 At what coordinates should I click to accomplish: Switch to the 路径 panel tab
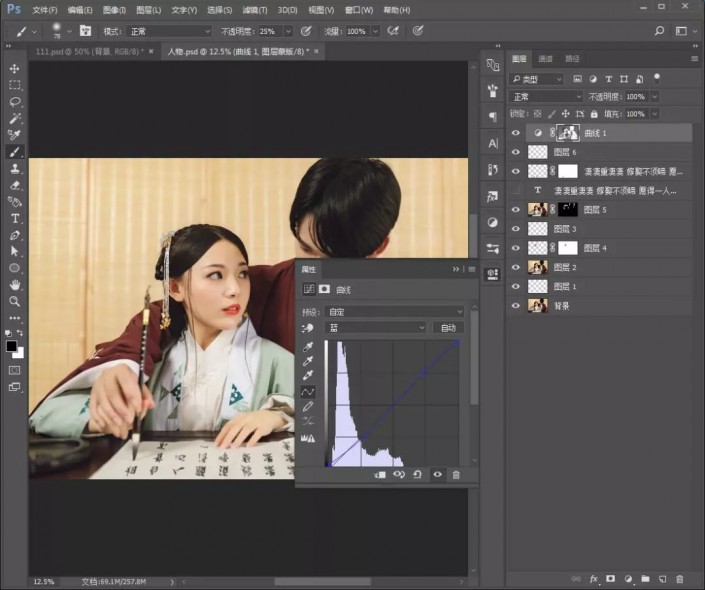[x=572, y=58]
